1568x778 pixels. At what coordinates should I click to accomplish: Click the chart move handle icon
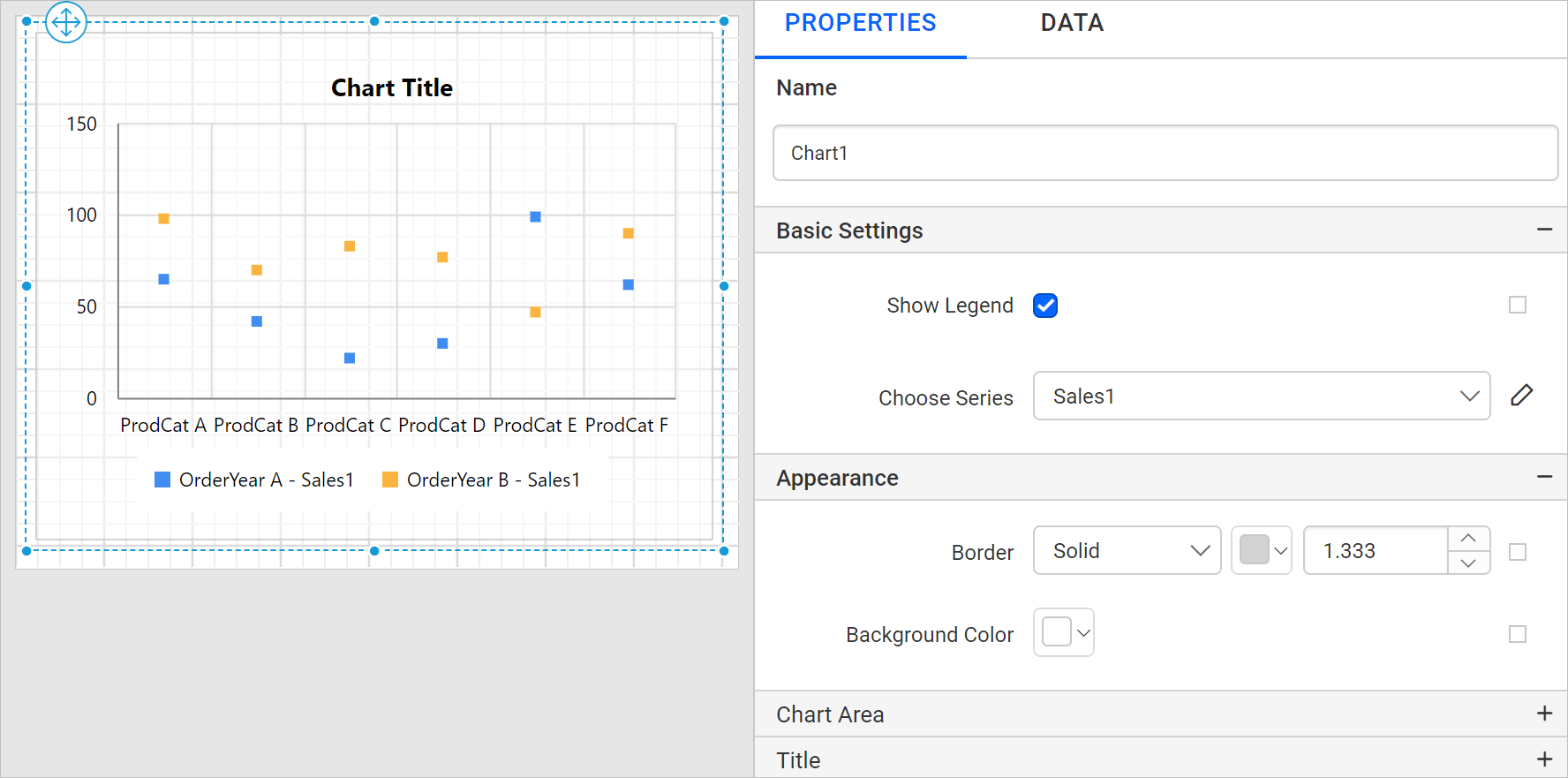point(66,22)
